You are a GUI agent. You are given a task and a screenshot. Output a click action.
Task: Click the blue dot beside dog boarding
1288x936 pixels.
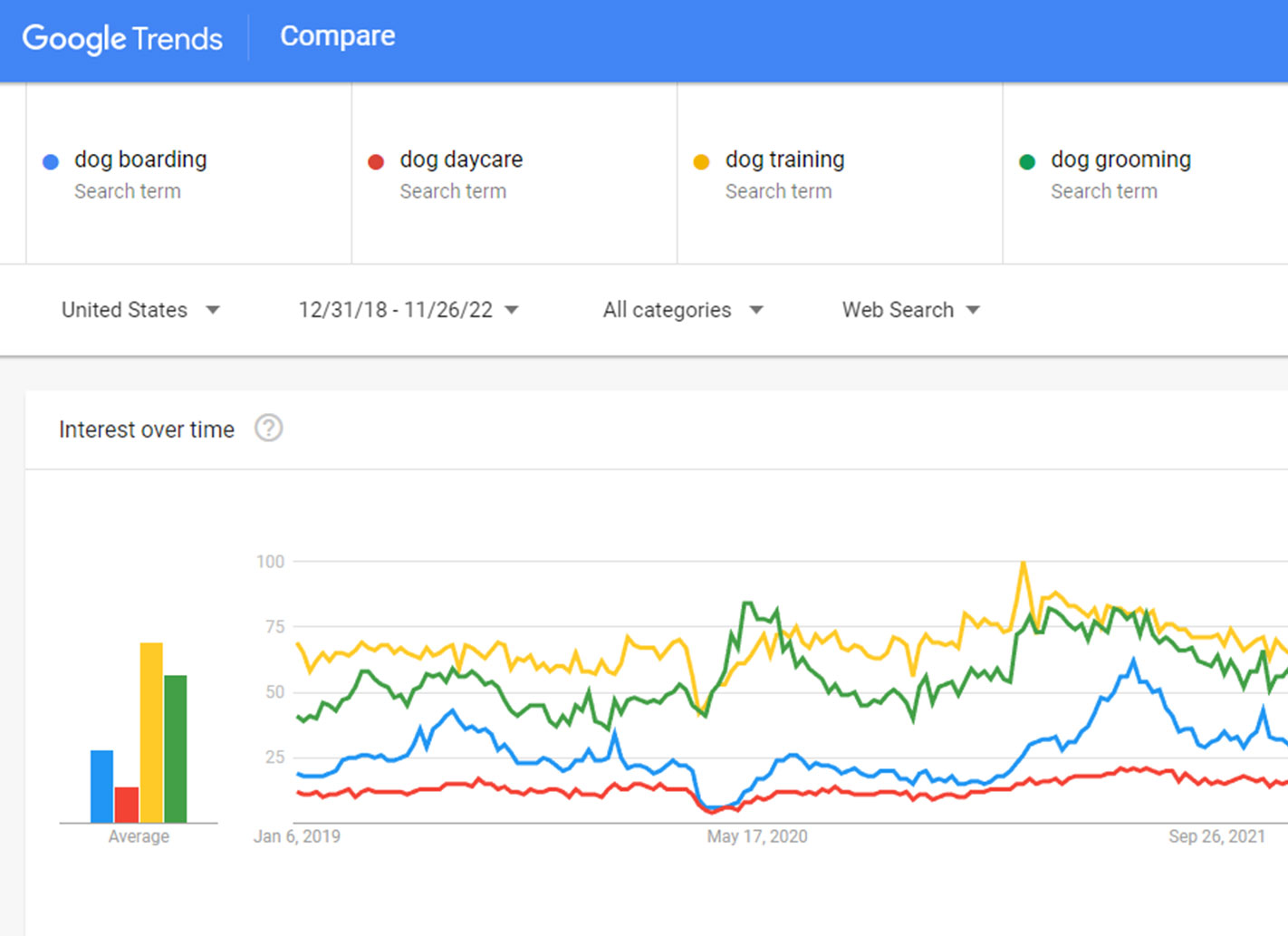click(x=51, y=162)
